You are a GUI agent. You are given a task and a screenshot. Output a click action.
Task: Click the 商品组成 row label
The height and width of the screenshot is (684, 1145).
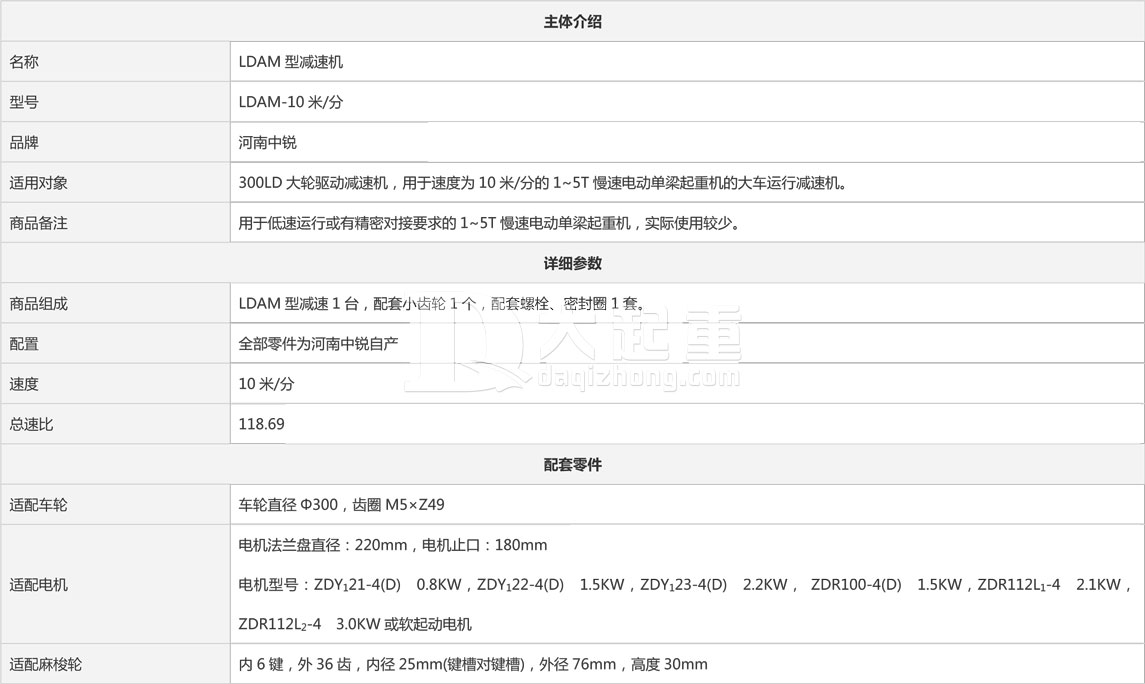click(39, 304)
